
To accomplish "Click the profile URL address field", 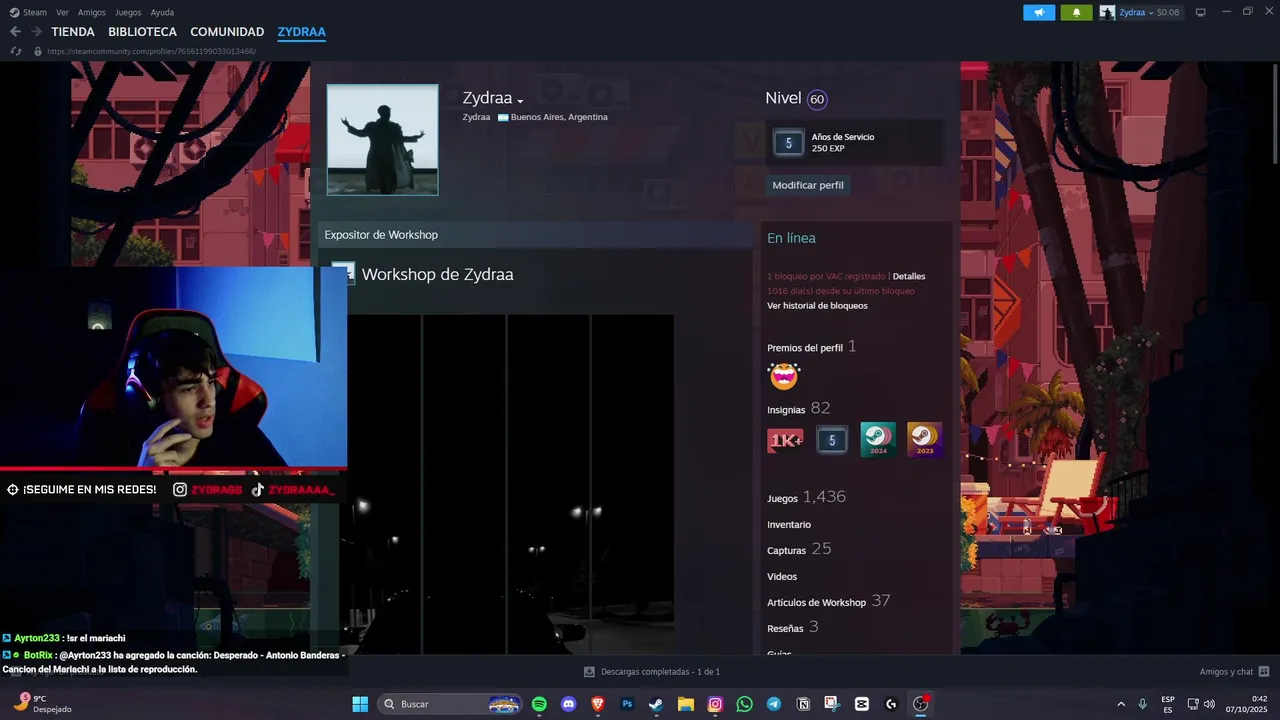I will tap(150, 51).
